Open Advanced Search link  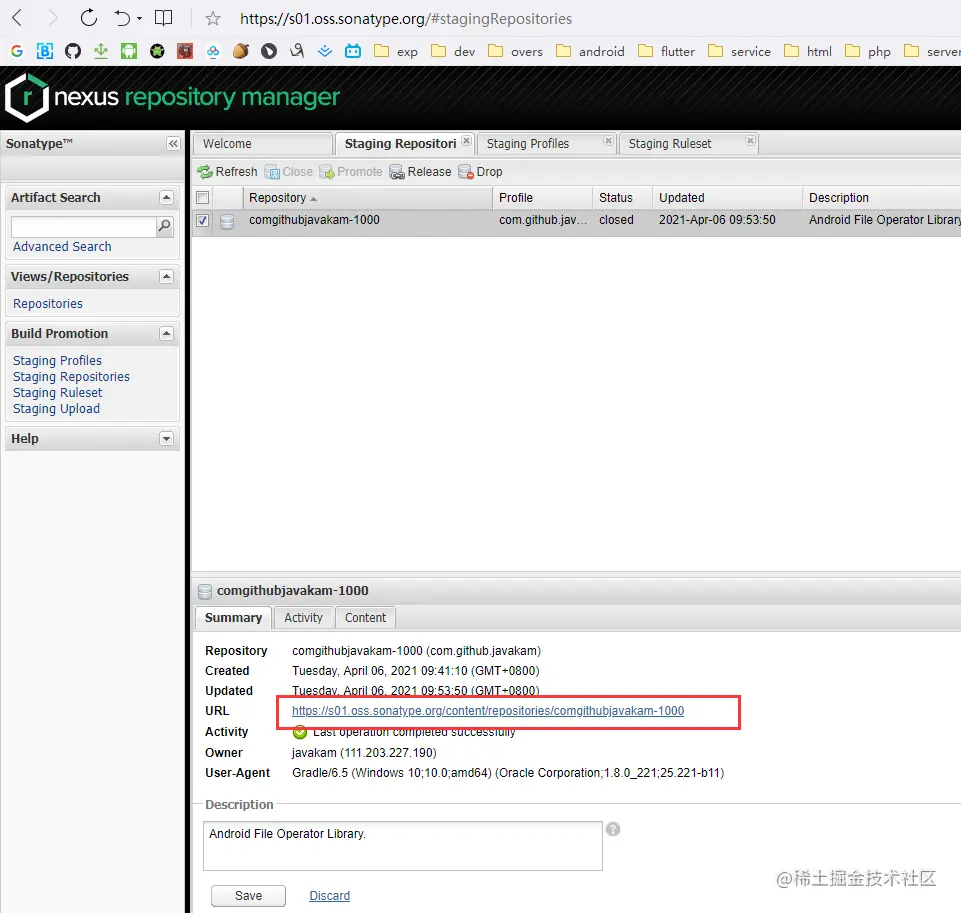coord(63,246)
